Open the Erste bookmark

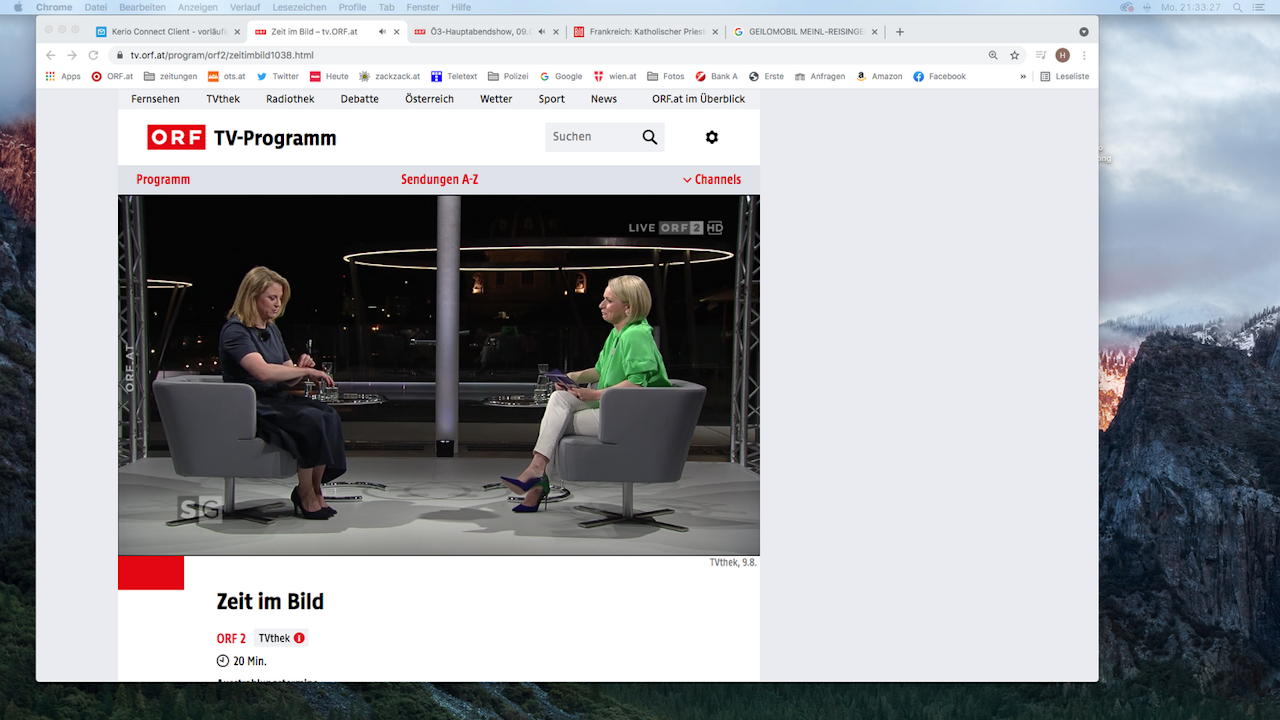[x=766, y=76]
